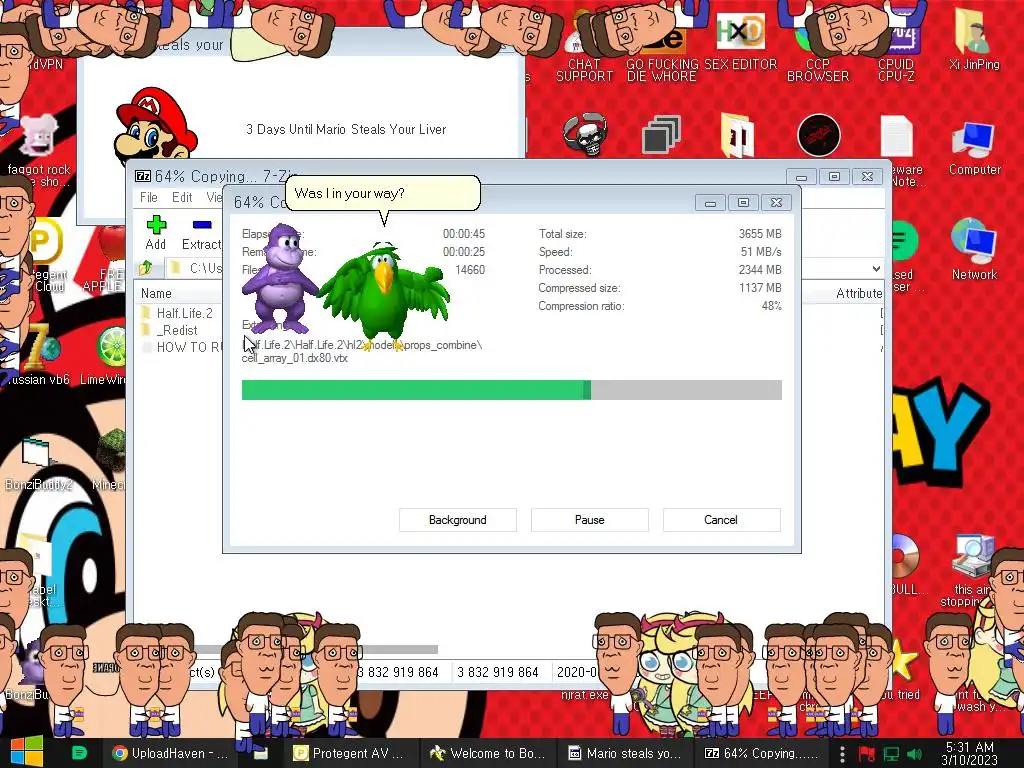Click the green Add icon in 7-Zip
Screen dimensions: 1024x768
point(156,225)
